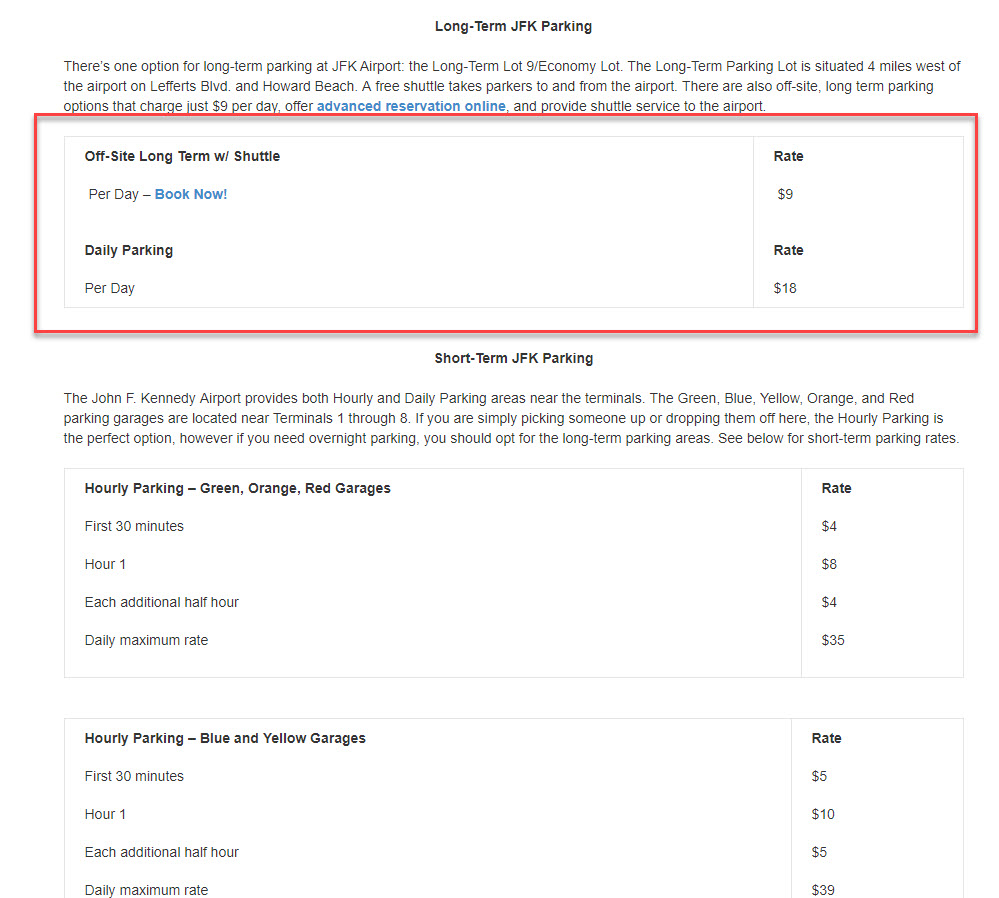Click Each additional half hour in Blue and Yellow table

161,852
